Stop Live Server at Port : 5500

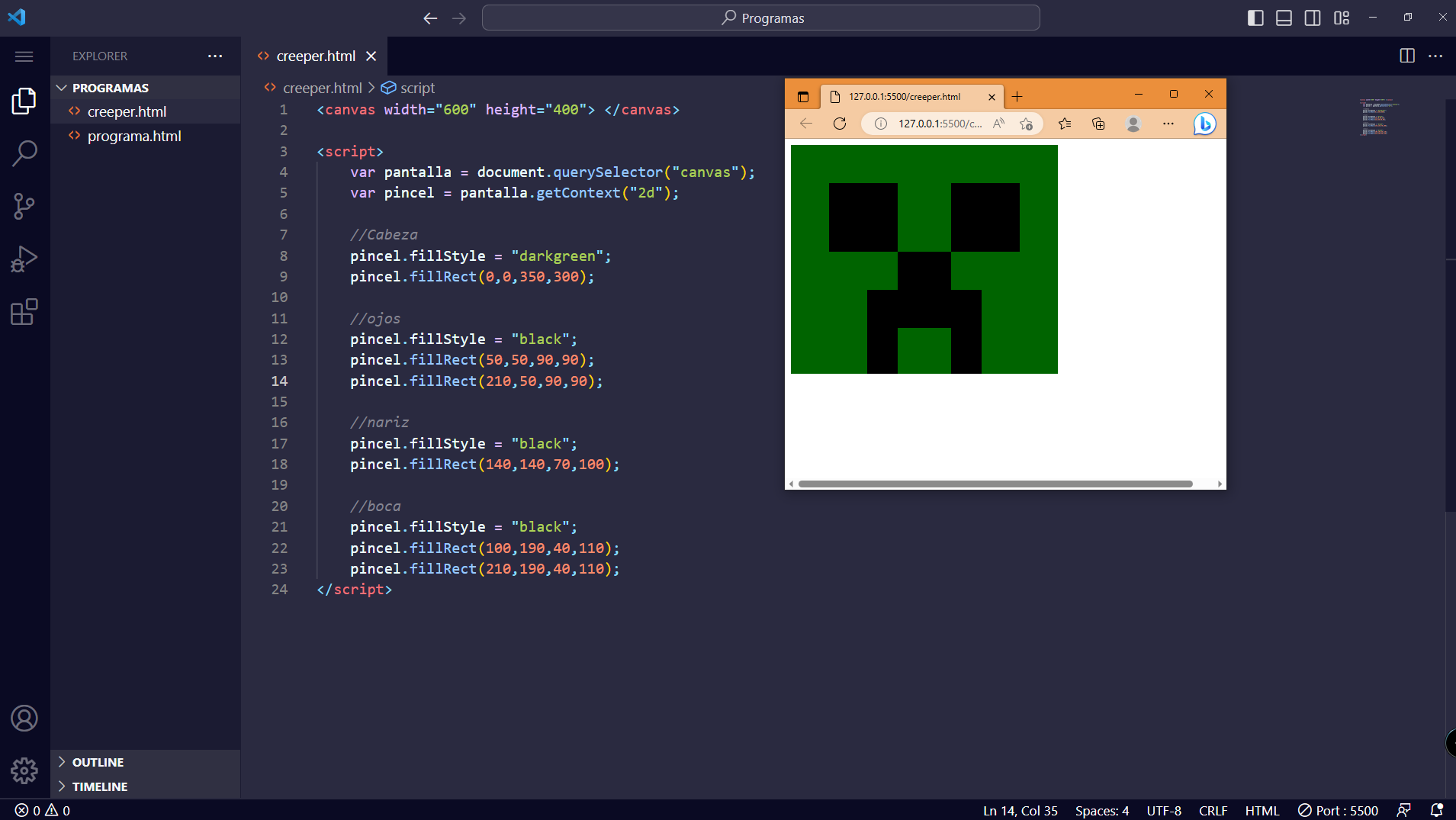[x=1339, y=811]
